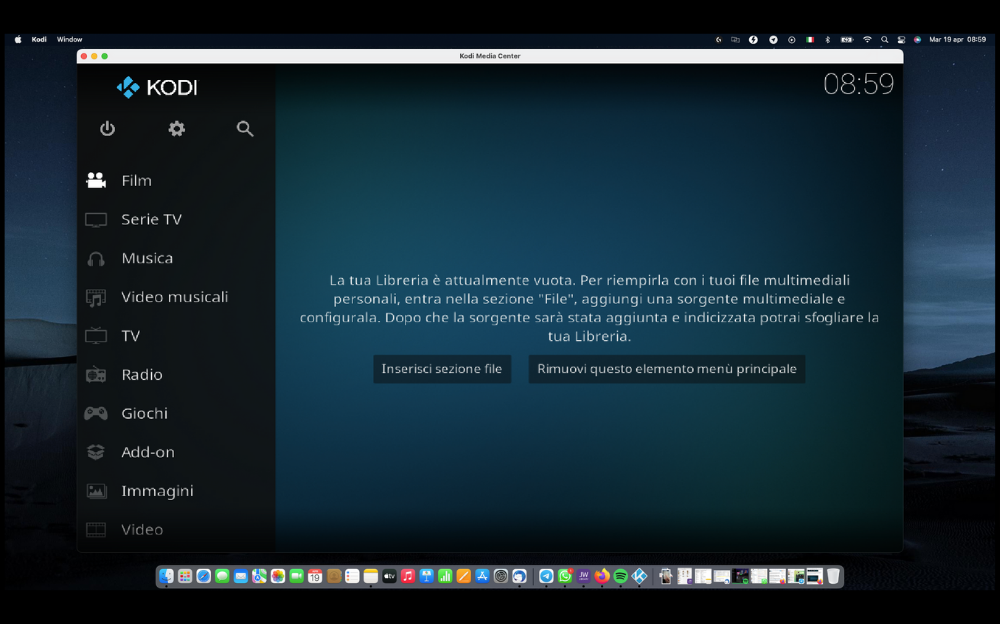
Task: Open FaceTime from the Dock
Action: click(x=297, y=576)
